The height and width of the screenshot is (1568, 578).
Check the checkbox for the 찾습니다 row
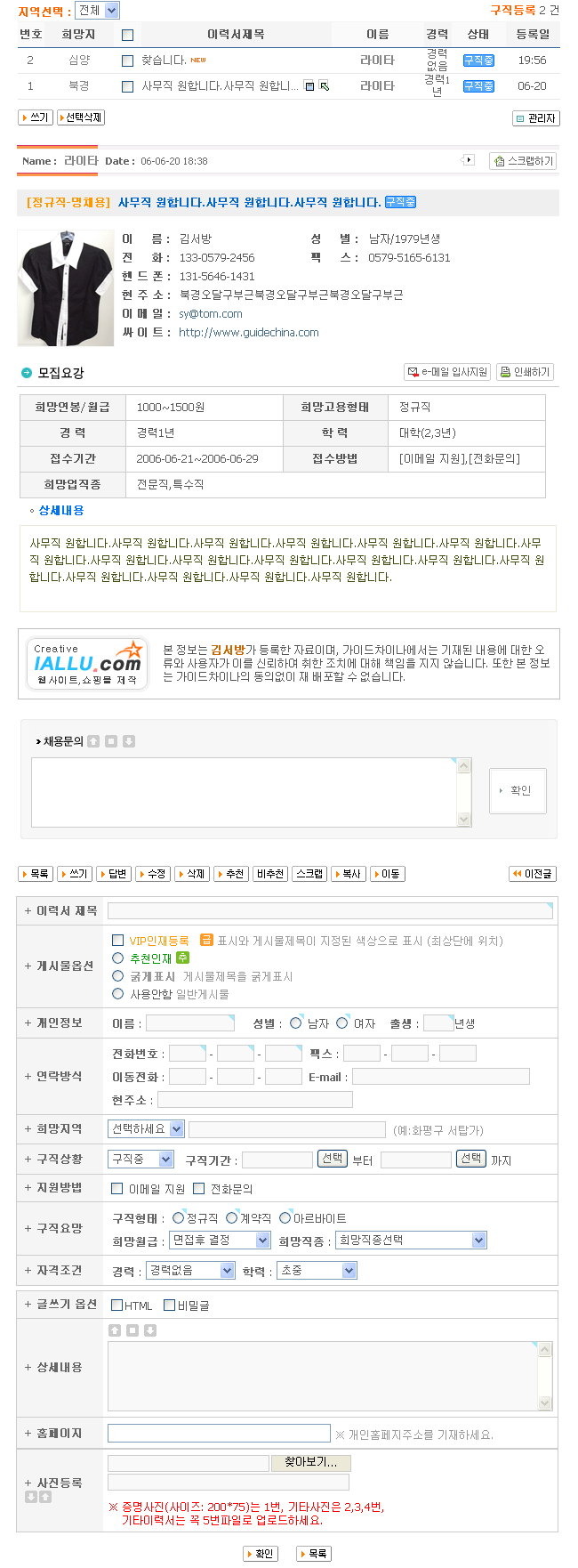pos(127,61)
